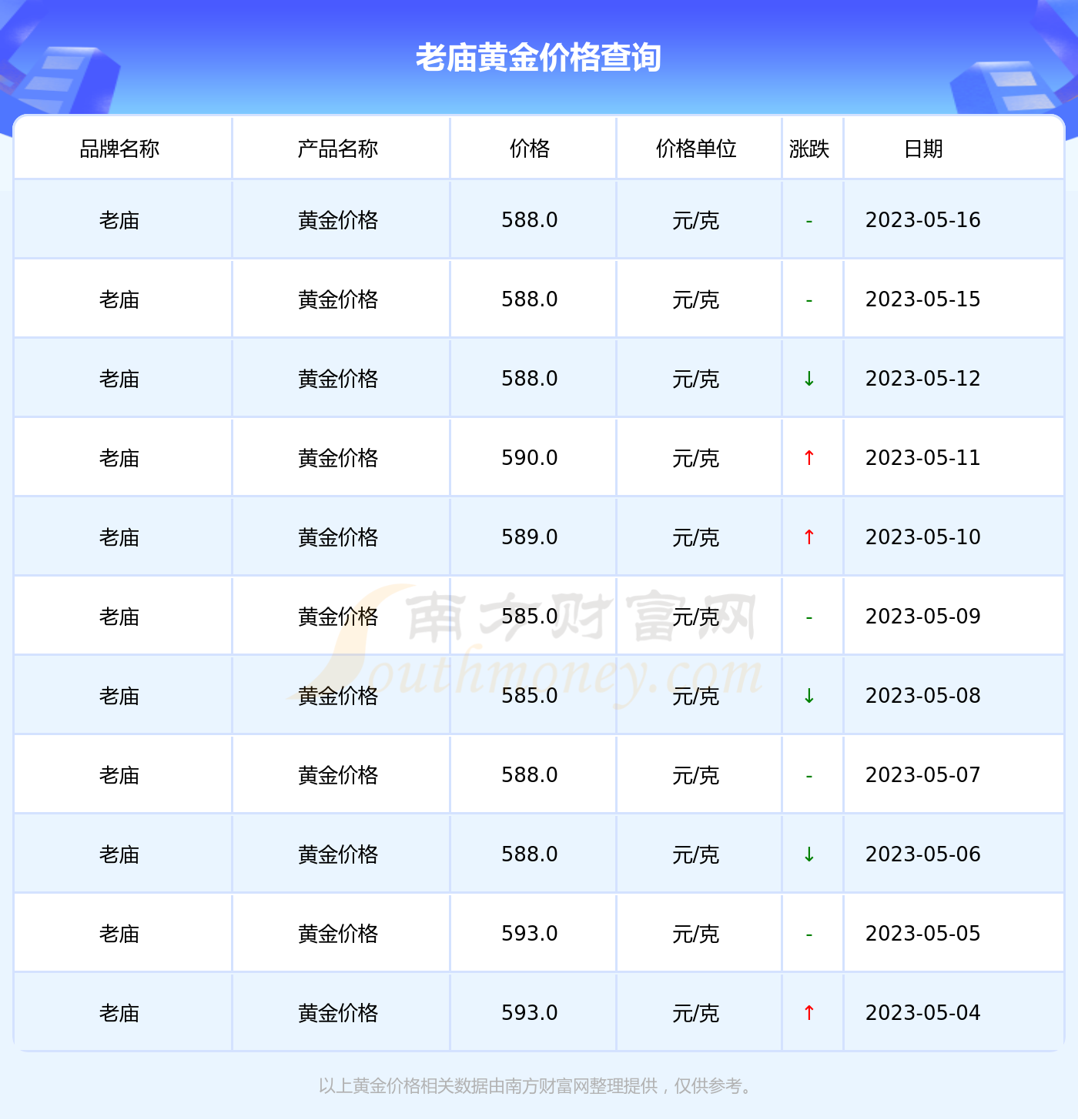Screen dimensions: 1078x1120
Task: Click price 585.0 in the 2023-05-08 row
Action: coord(530,696)
